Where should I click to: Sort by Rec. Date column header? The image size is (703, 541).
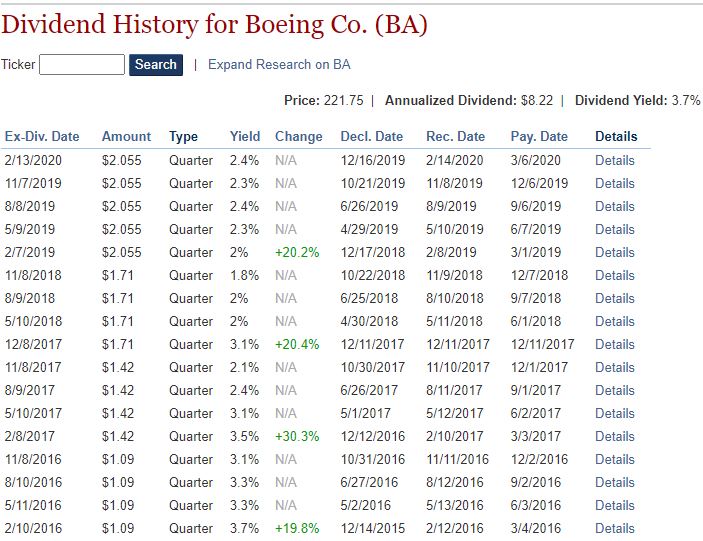pos(456,136)
